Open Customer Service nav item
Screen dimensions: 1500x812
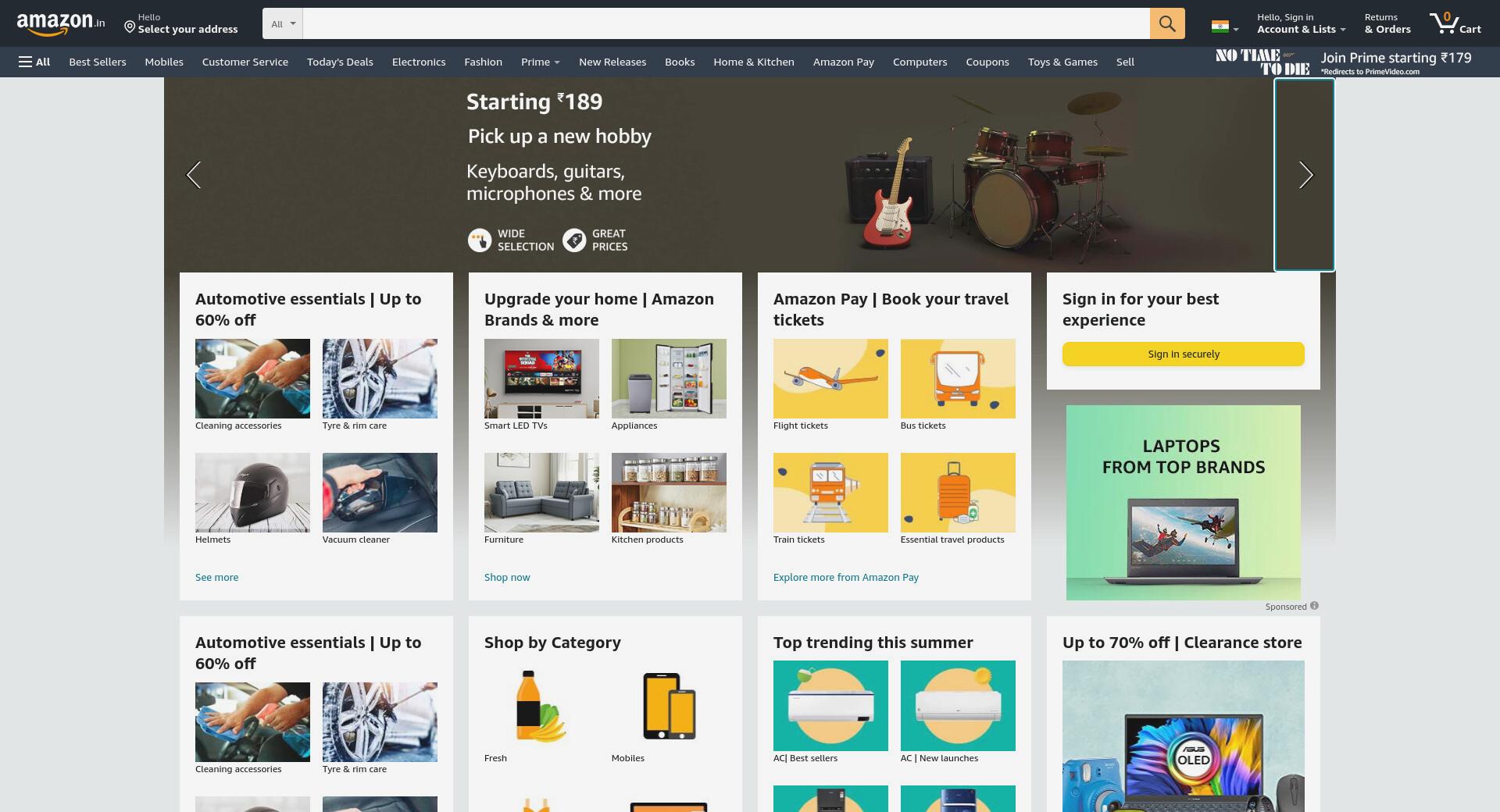pyautogui.click(x=245, y=62)
